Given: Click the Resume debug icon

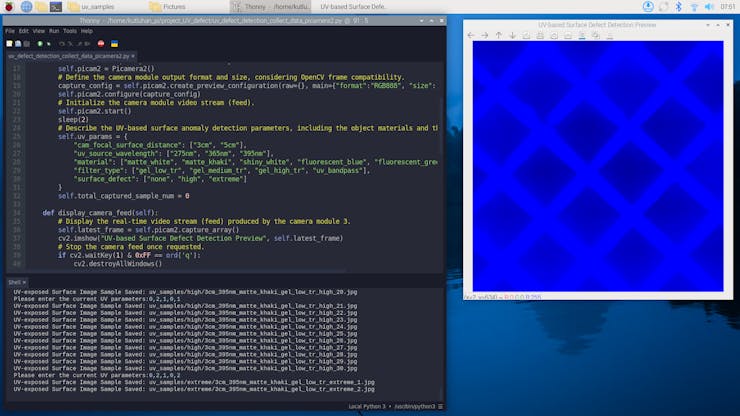Looking at the screenshot, I should pos(87,43).
